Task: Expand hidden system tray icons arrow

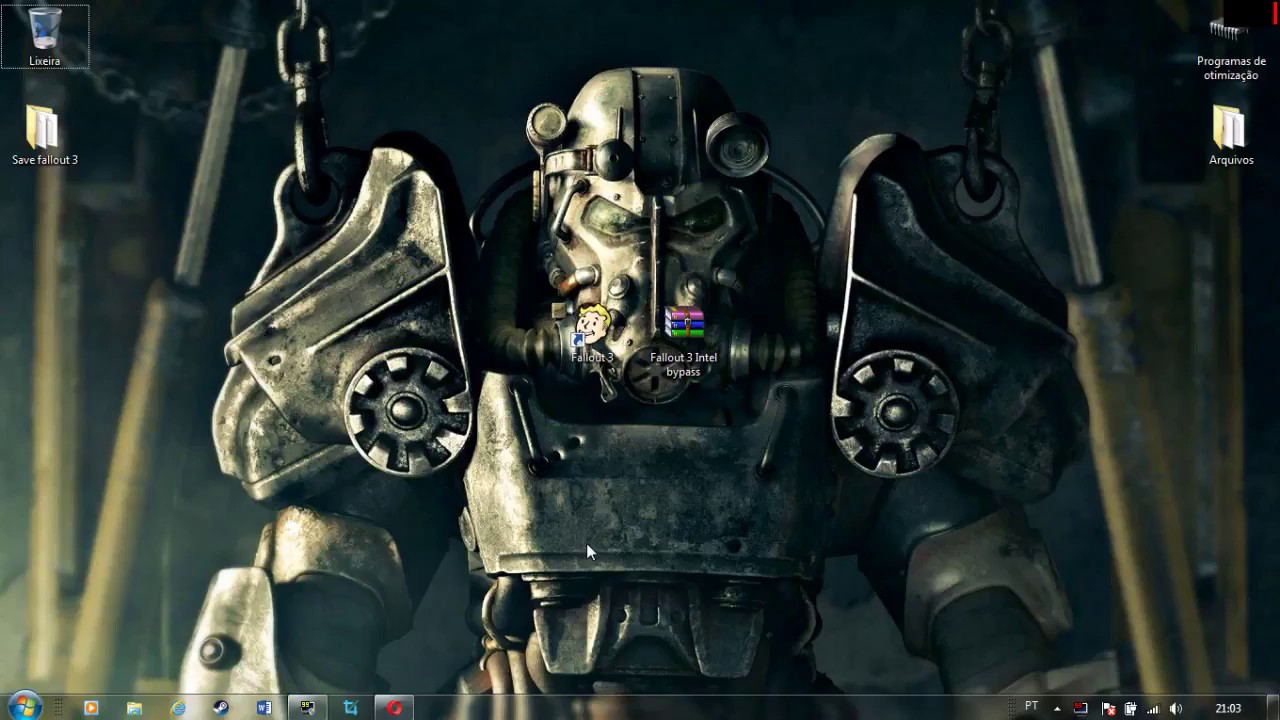Action: [1057, 708]
